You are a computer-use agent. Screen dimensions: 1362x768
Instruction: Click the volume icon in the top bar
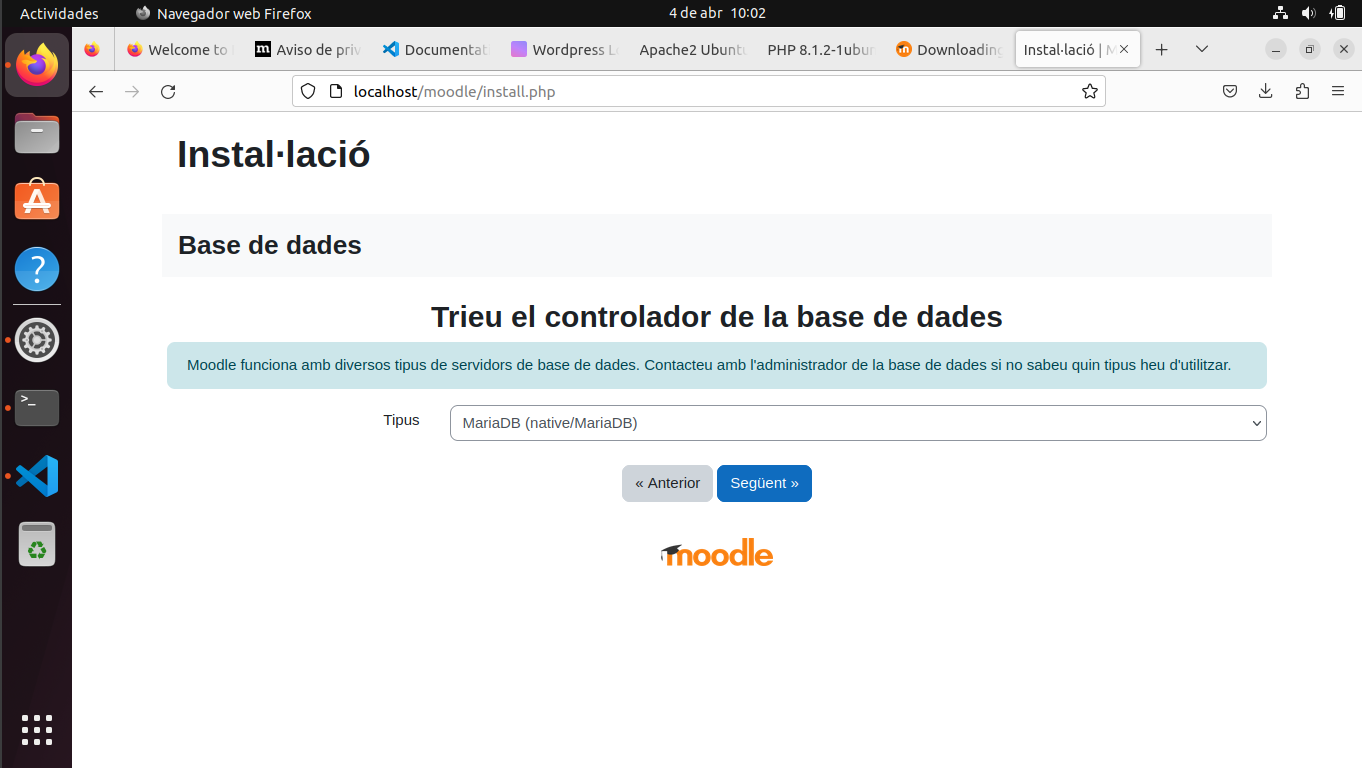[1308, 13]
